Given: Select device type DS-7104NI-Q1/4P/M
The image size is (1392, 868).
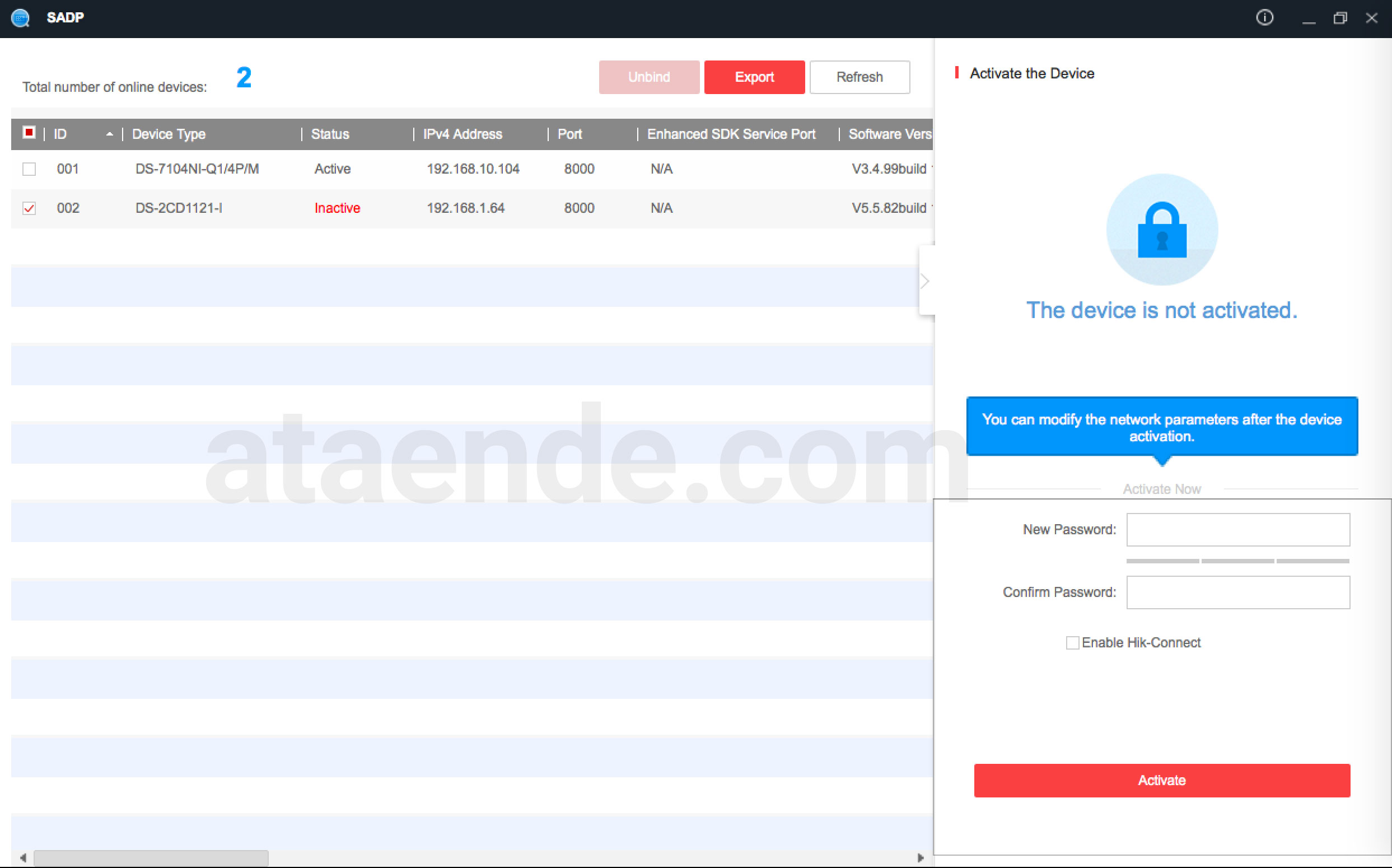Looking at the screenshot, I should 197,169.
